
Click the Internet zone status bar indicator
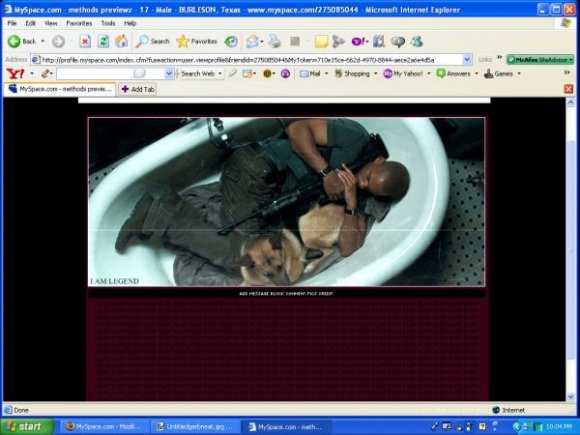point(509,410)
